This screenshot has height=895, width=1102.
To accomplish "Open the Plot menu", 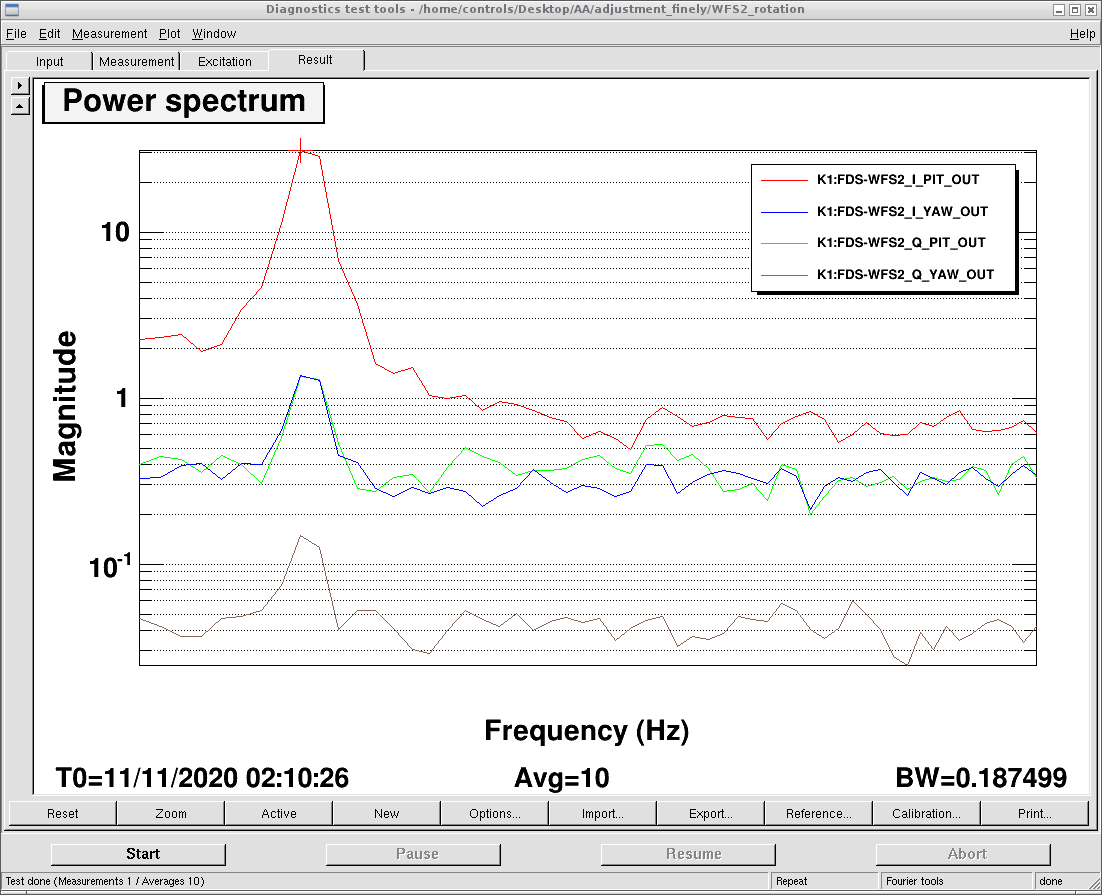I will (169, 34).
